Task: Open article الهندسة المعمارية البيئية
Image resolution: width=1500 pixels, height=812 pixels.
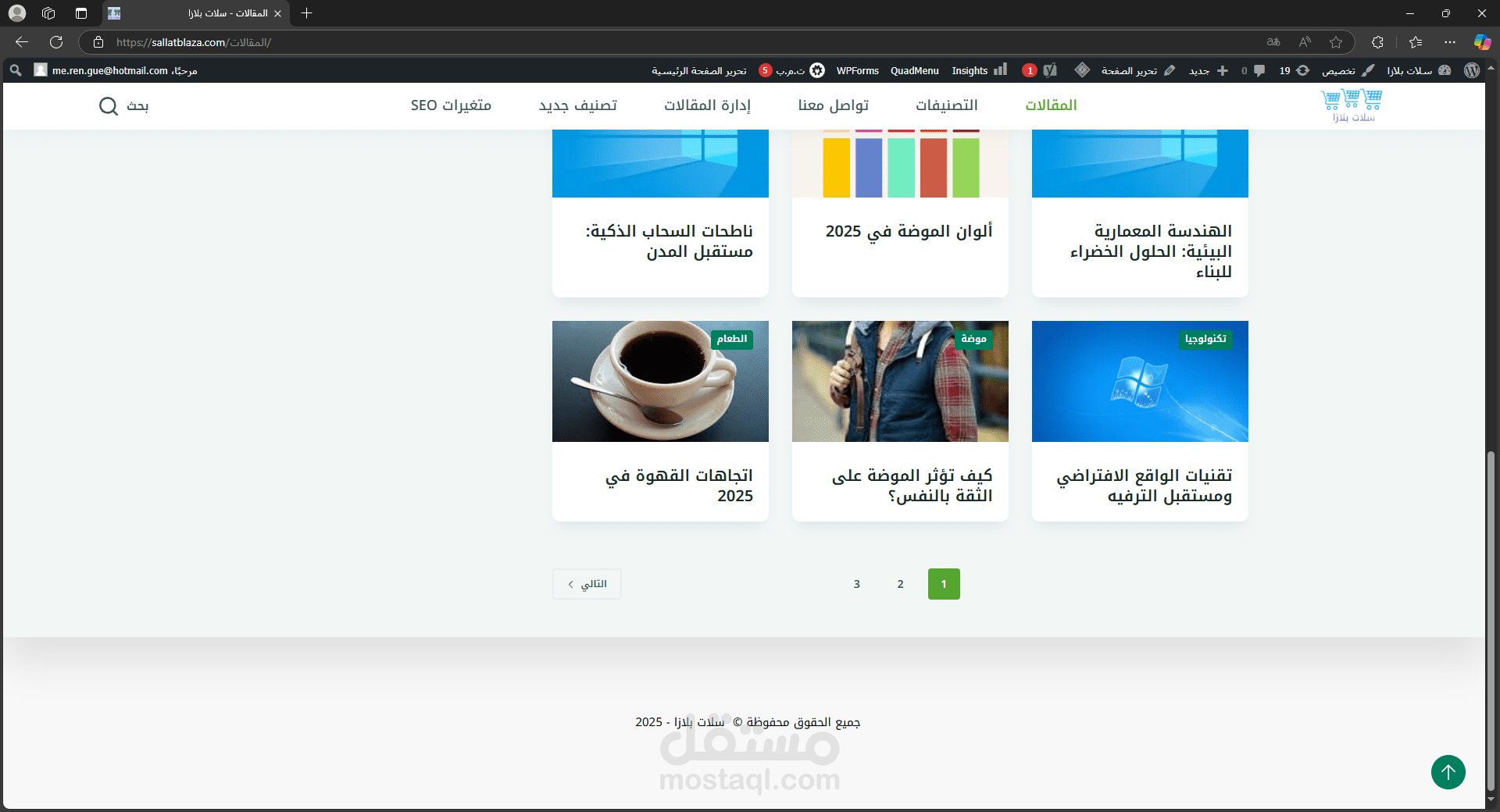Action: point(1151,251)
